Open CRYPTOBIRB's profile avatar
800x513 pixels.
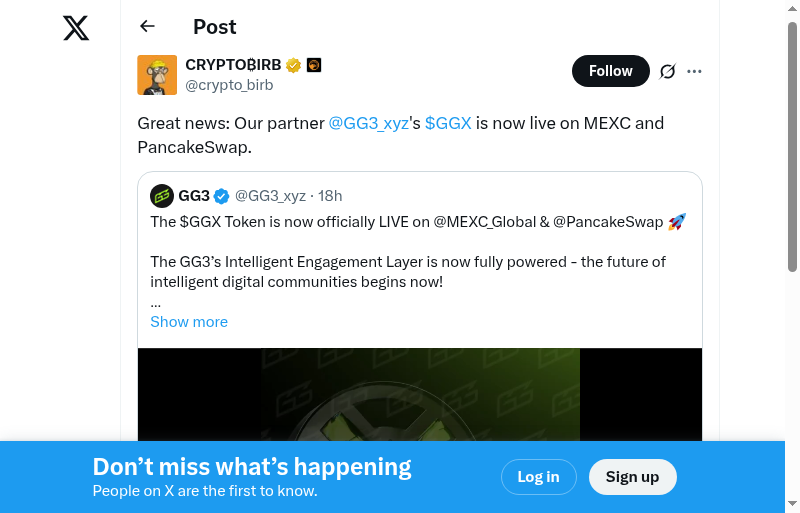coord(157,75)
